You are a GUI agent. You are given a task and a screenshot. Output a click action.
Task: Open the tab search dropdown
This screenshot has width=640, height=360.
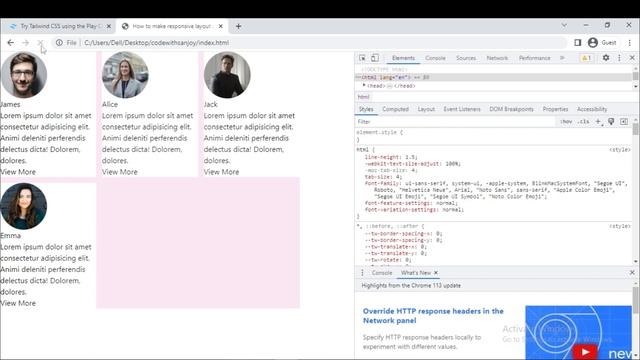(564, 25)
